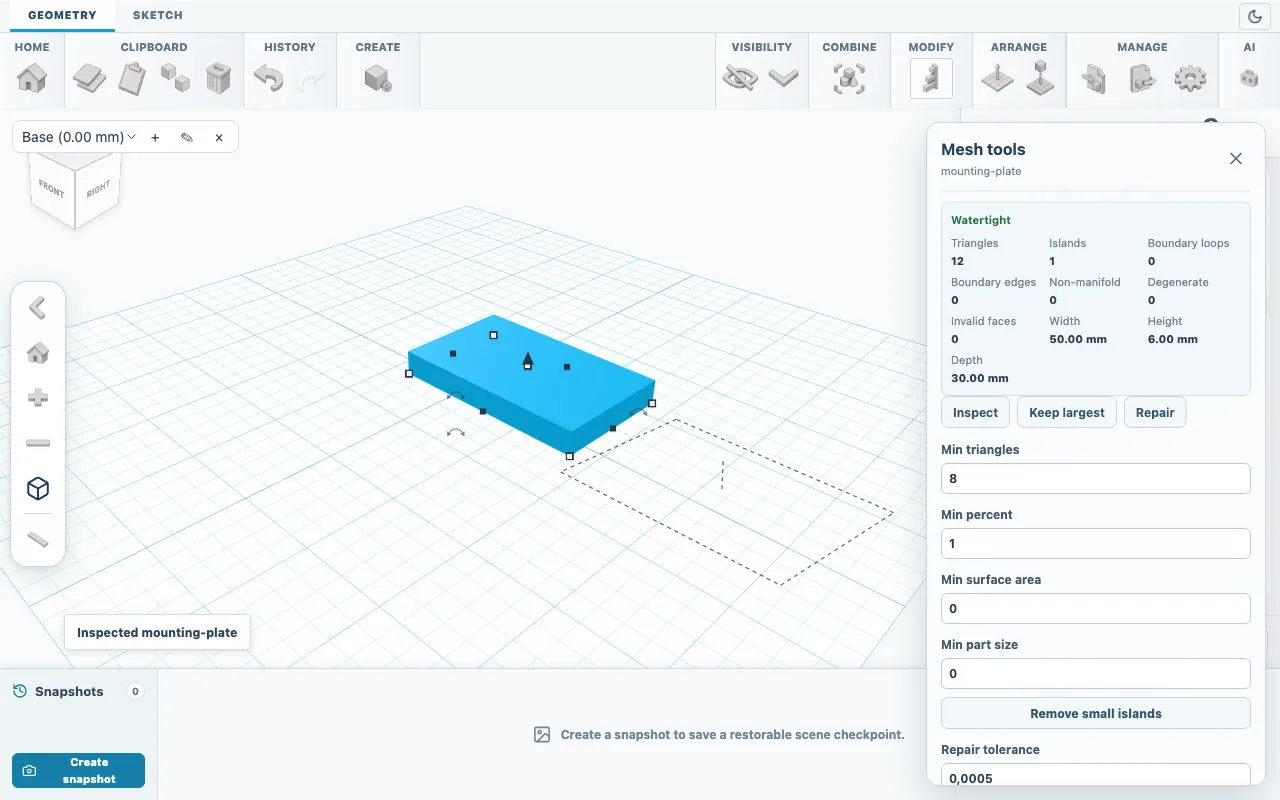Image resolution: width=1280 pixels, height=800 pixels.
Task: Click the first Arrange icon with arrow
Action: pyautogui.click(x=998, y=78)
